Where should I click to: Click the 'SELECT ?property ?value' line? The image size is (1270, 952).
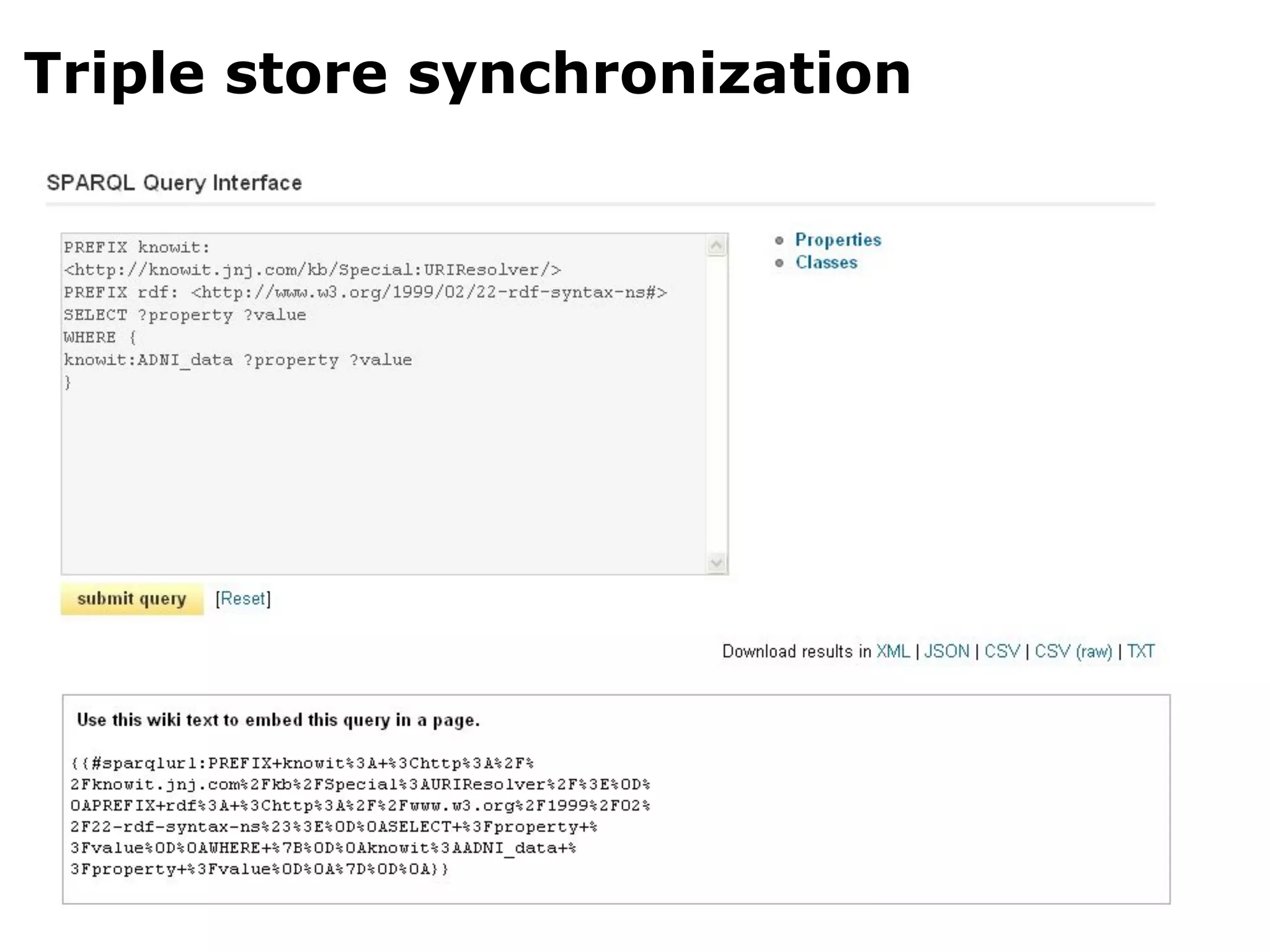click(185, 315)
